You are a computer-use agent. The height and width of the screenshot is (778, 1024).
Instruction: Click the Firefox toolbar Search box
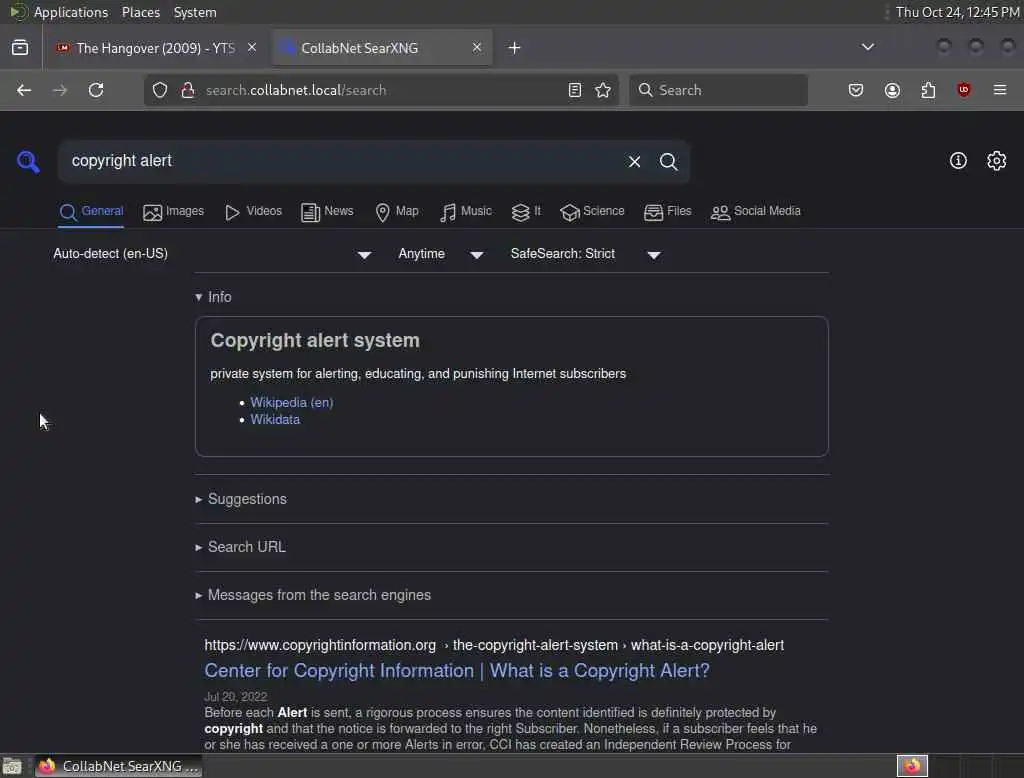coord(718,90)
